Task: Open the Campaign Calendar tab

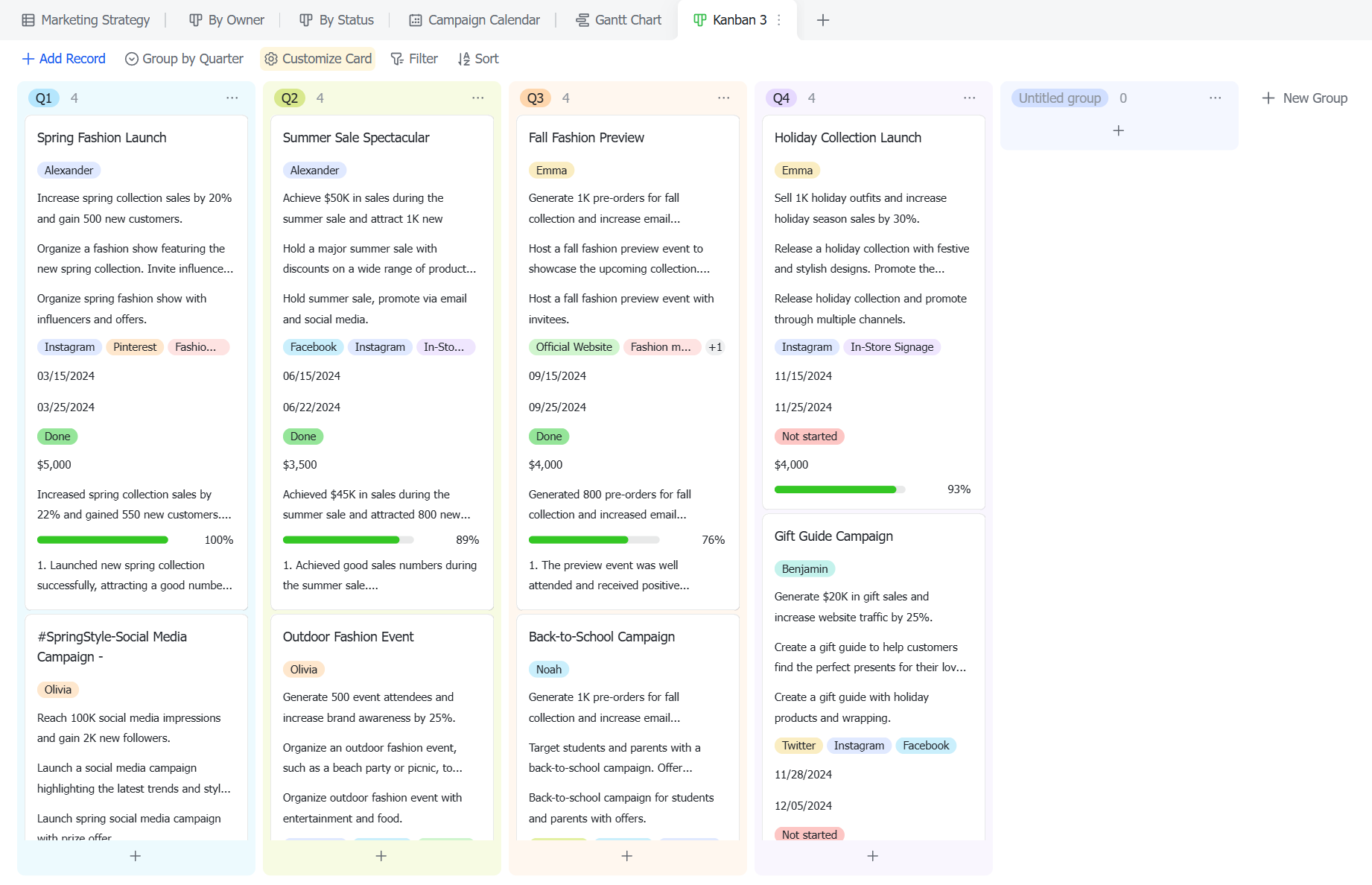Action: click(x=474, y=20)
